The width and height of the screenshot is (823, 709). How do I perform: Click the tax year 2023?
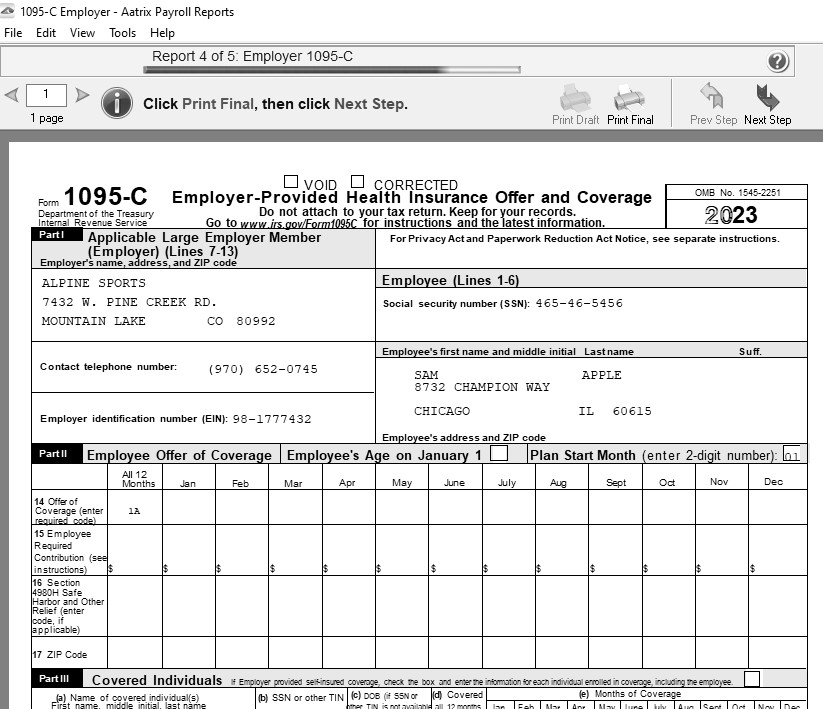(731, 215)
